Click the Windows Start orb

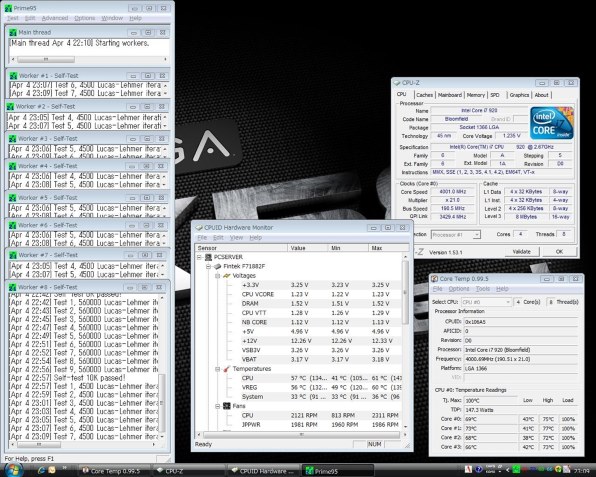pos(13,470)
